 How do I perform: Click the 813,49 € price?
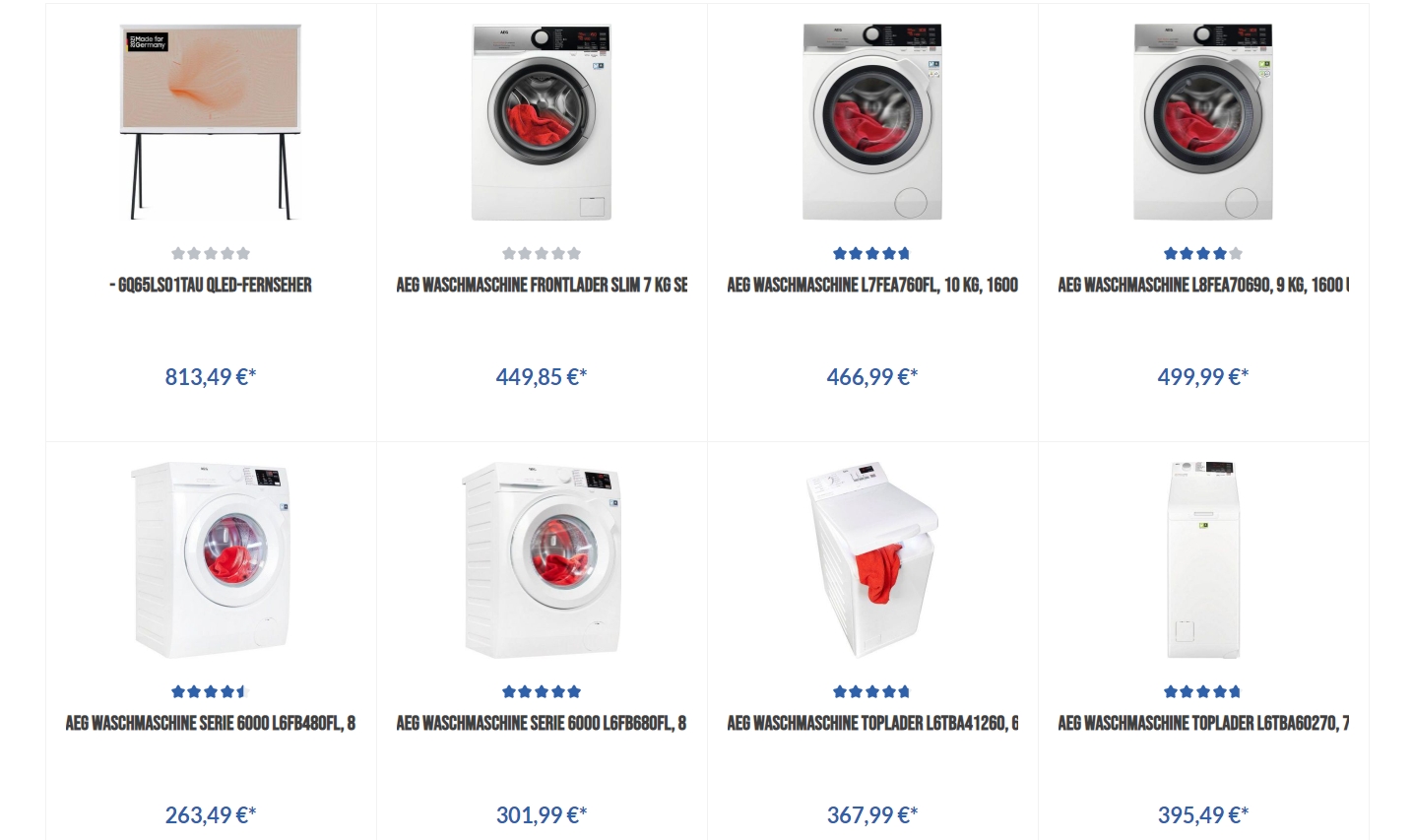(211, 376)
